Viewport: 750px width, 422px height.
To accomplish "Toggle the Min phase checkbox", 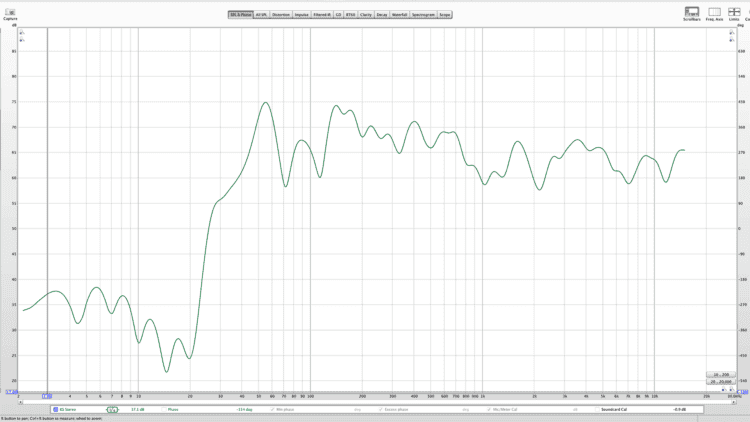I will (x=273, y=410).
